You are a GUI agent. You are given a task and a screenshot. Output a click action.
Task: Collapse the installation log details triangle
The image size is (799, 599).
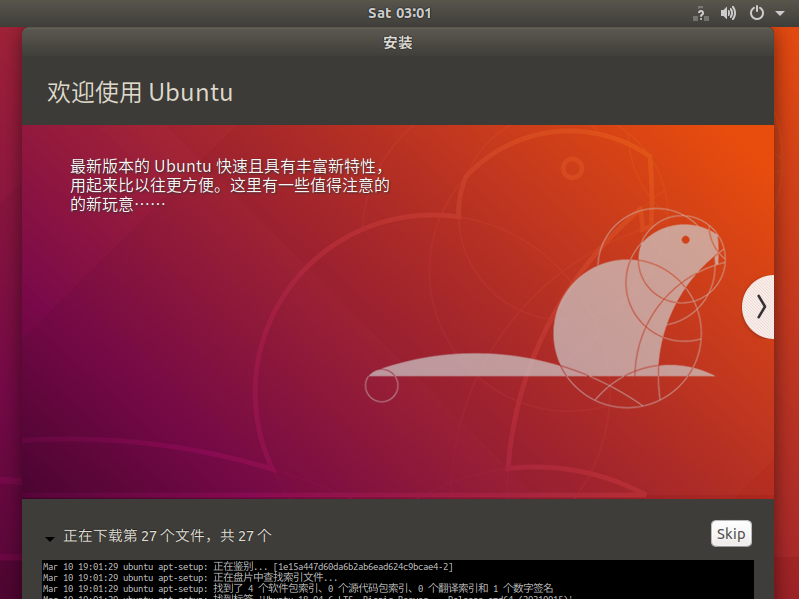coord(50,538)
